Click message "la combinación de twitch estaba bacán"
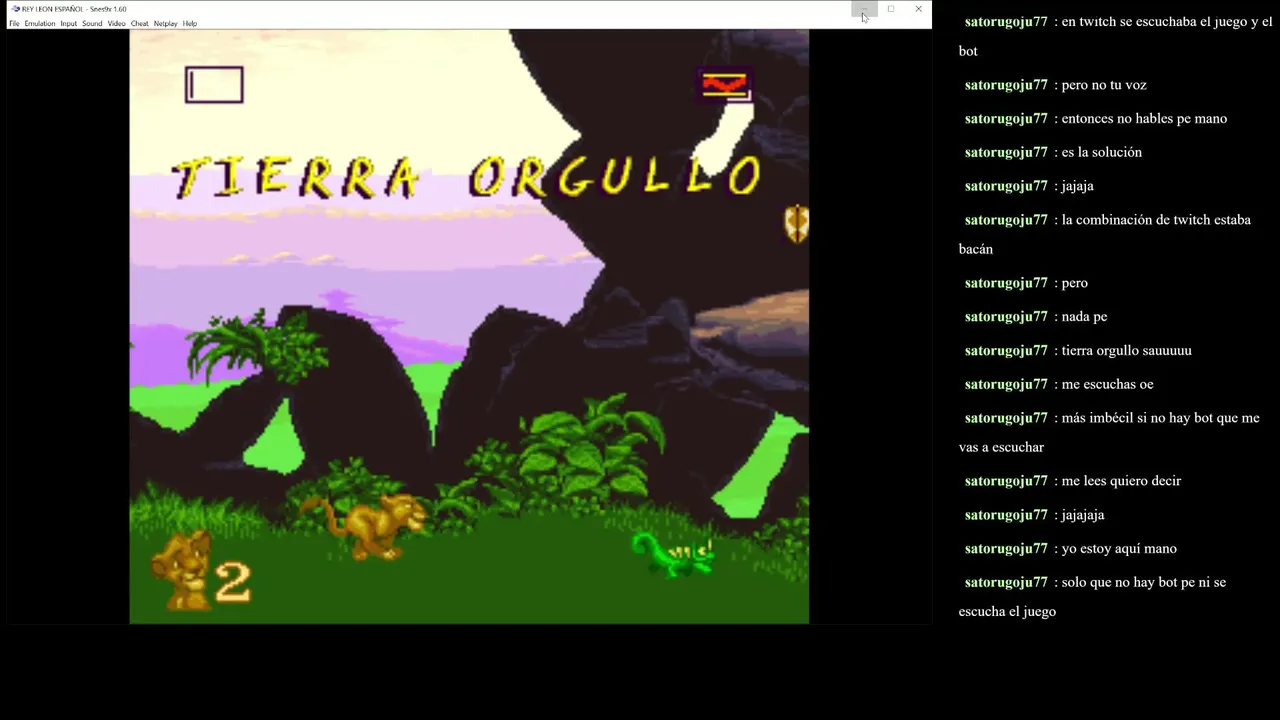The image size is (1280, 720). pyautogui.click(x=1105, y=235)
